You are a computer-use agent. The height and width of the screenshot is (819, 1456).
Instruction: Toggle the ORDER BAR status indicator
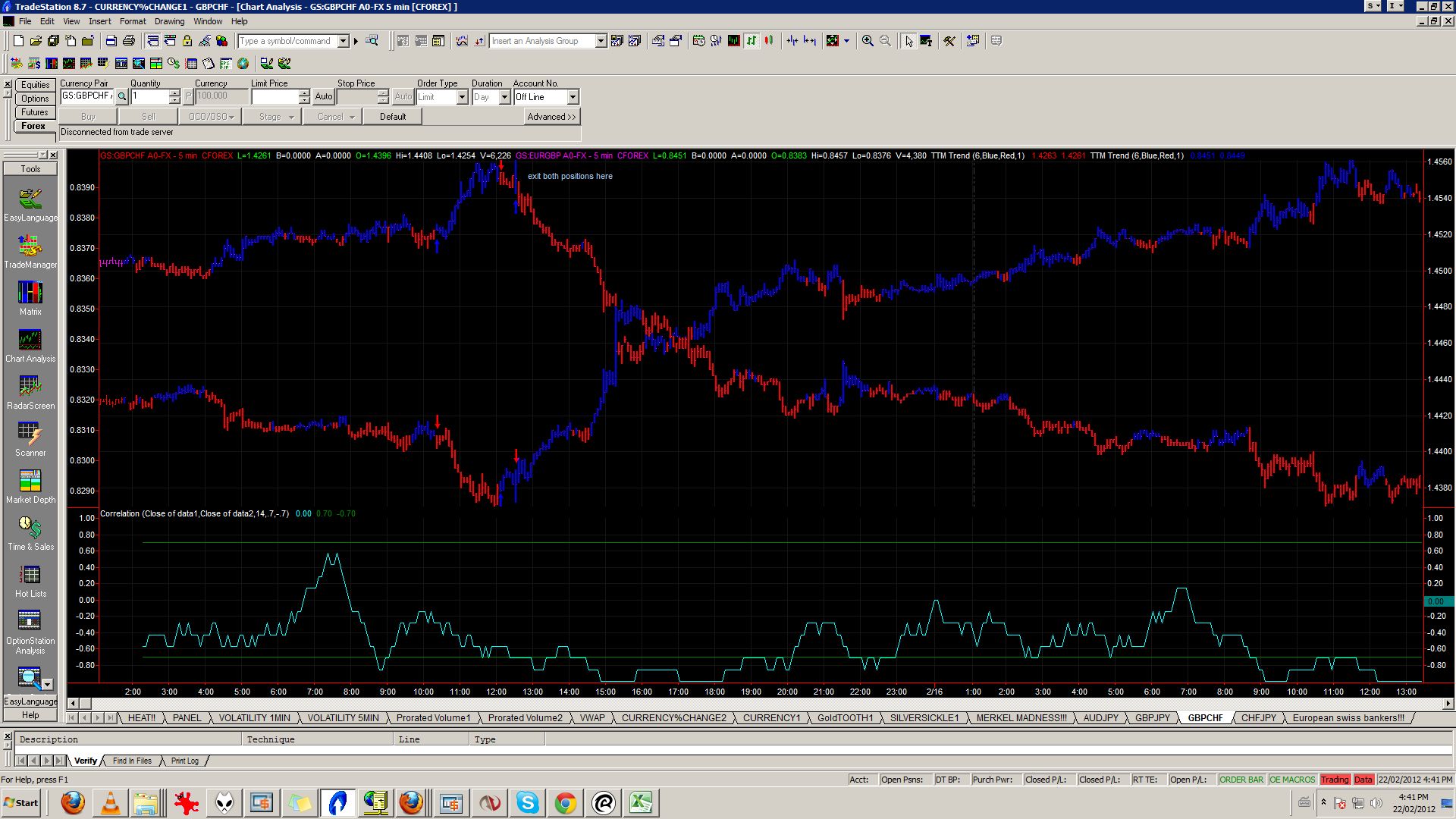(x=1241, y=780)
